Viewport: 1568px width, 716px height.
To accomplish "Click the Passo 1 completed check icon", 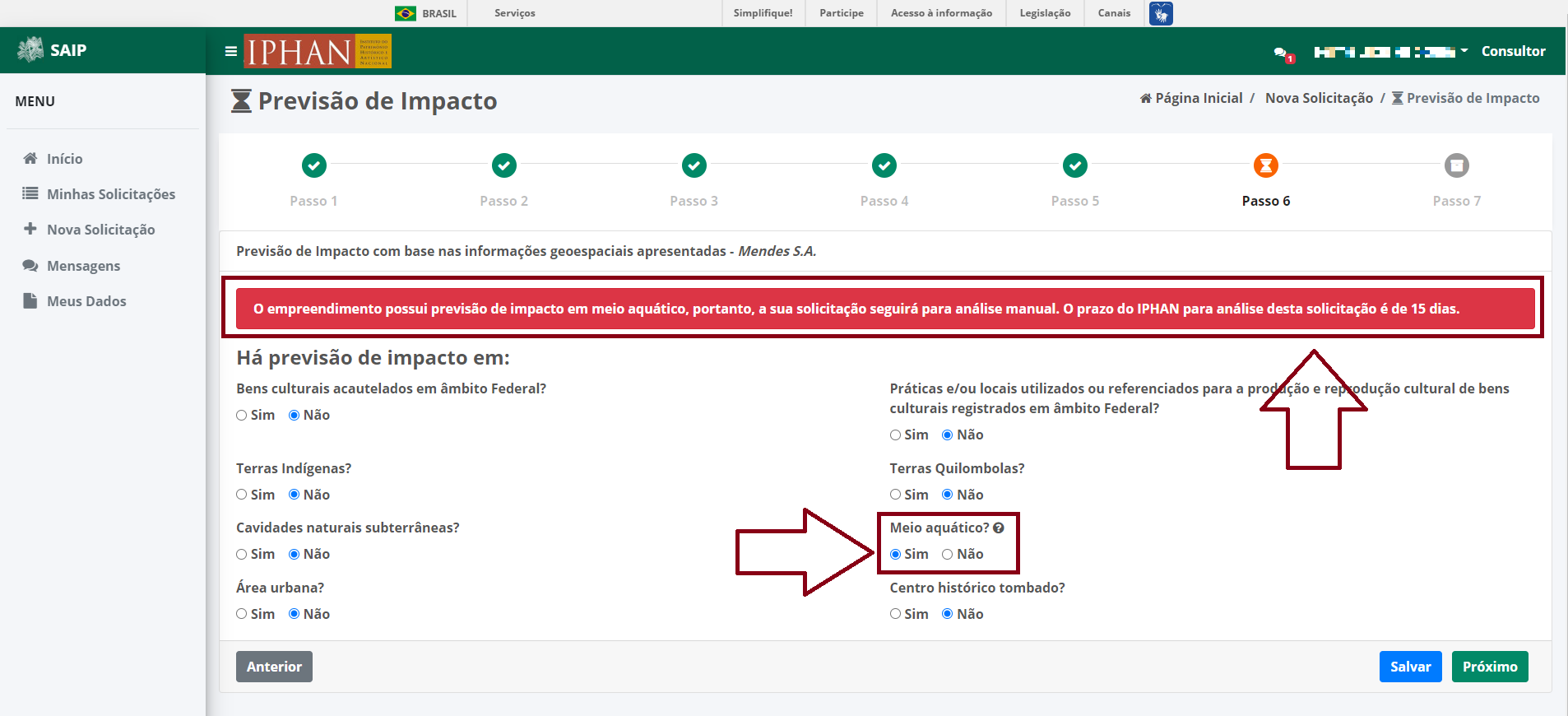I will [x=313, y=165].
